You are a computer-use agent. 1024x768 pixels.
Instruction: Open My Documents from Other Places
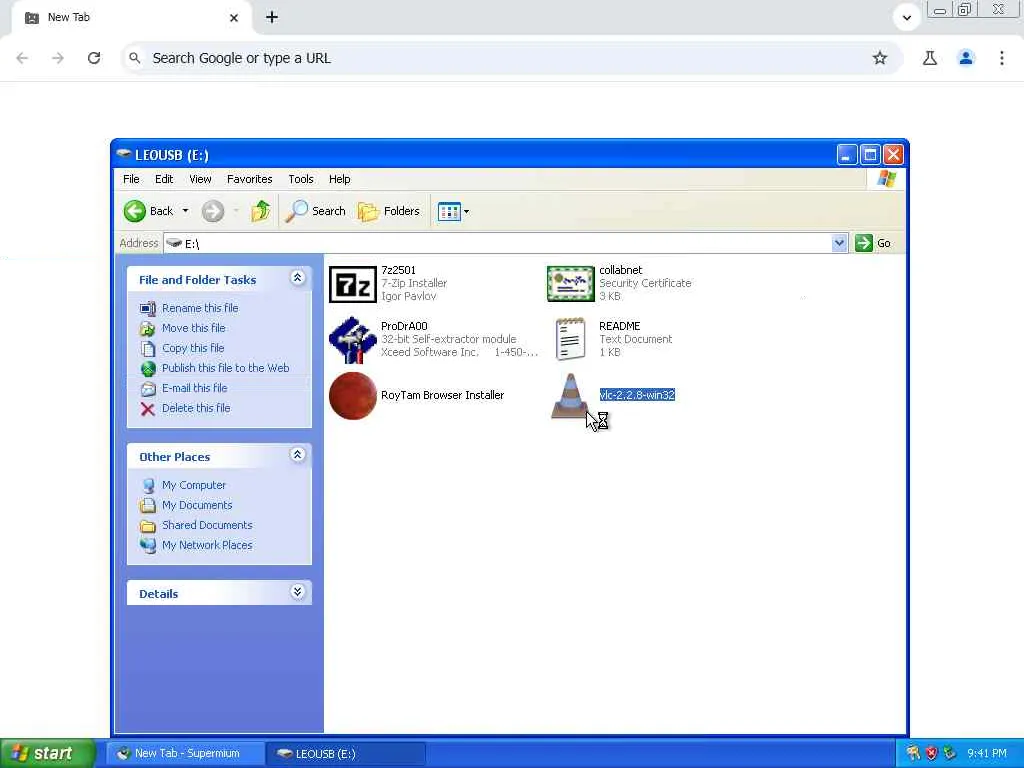[197, 505]
